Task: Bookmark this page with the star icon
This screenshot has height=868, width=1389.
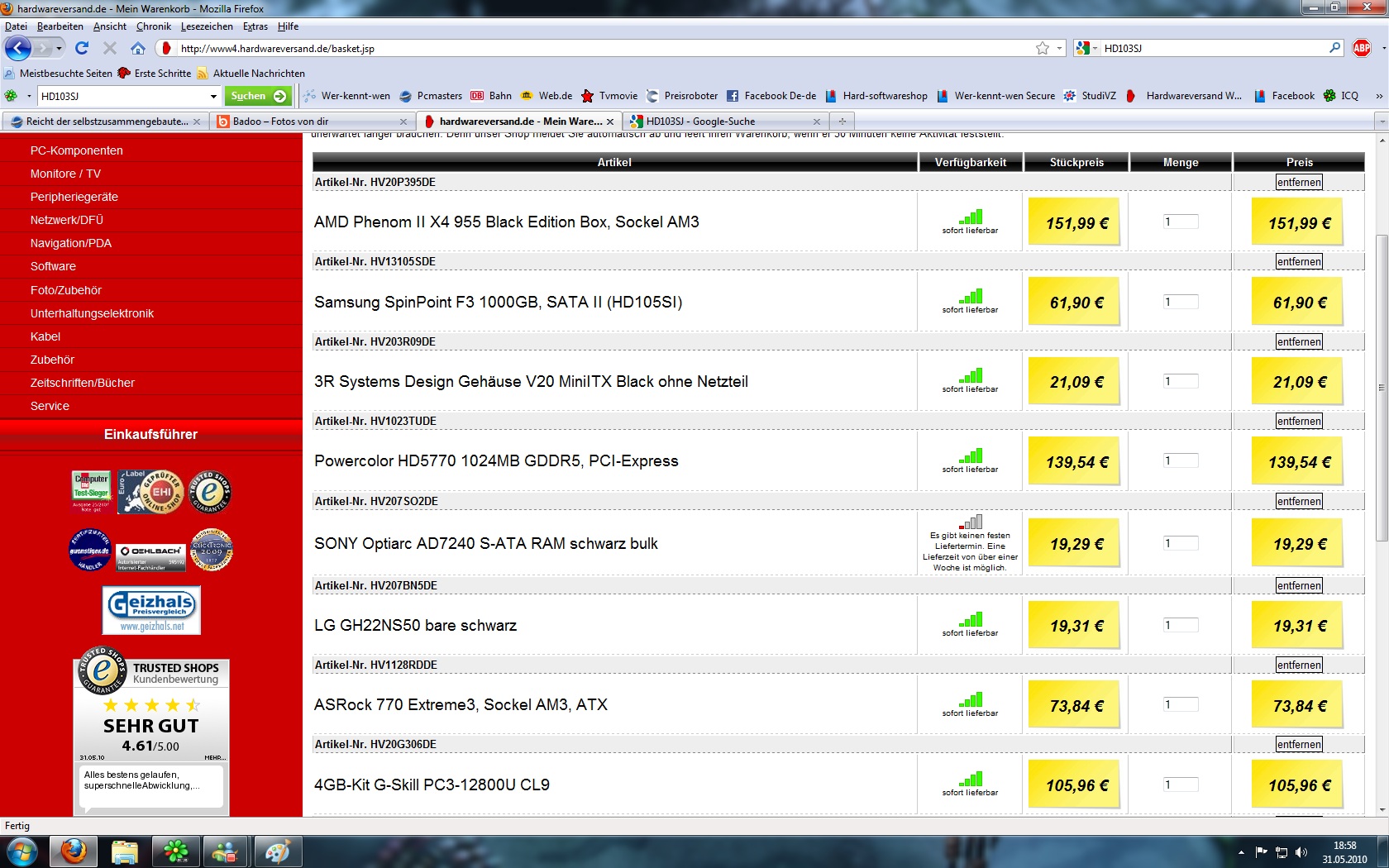Action: tap(1043, 48)
